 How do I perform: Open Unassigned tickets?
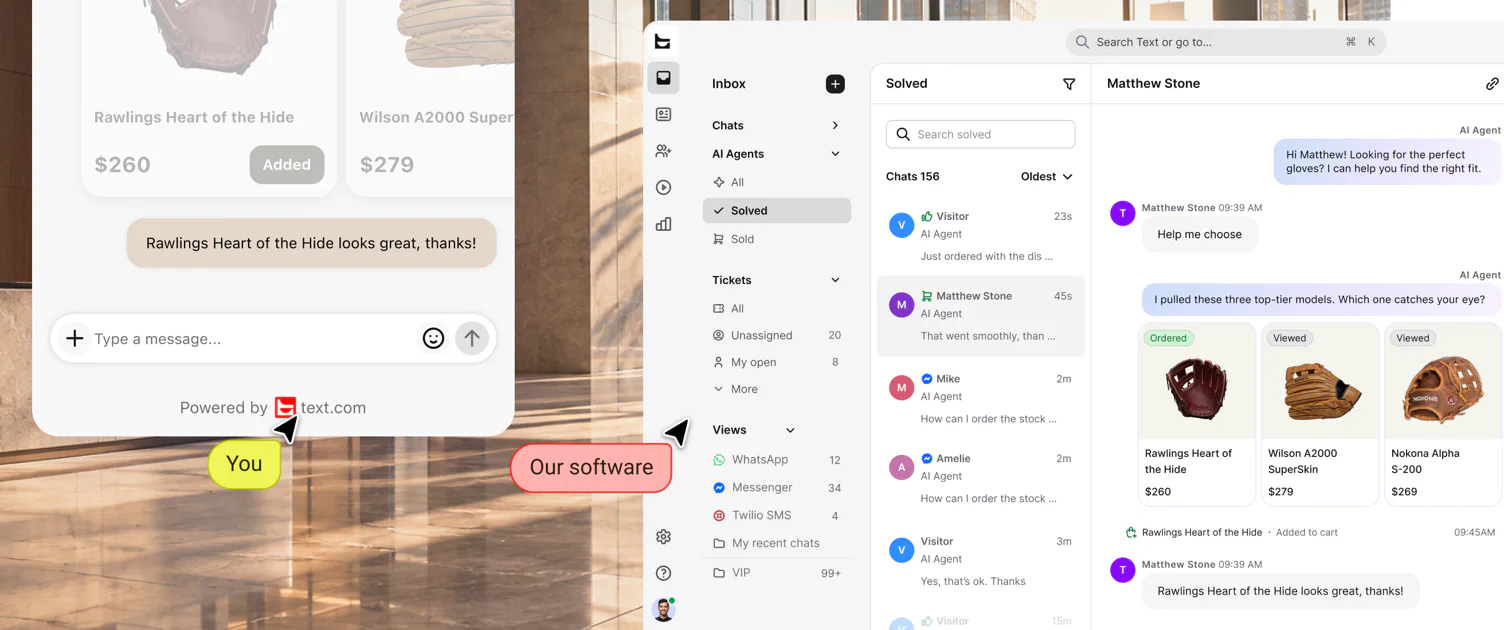pyautogui.click(x=777, y=336)
